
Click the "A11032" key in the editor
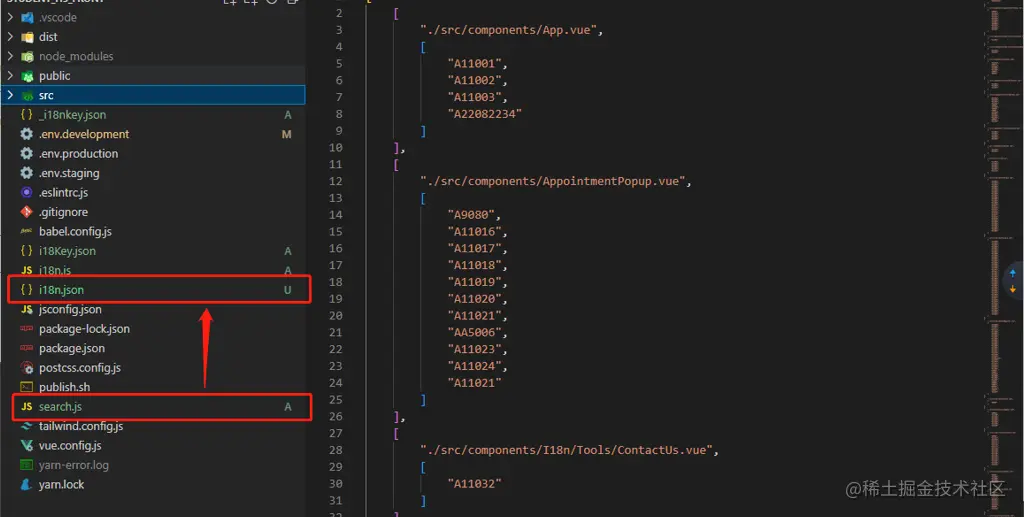474,484
